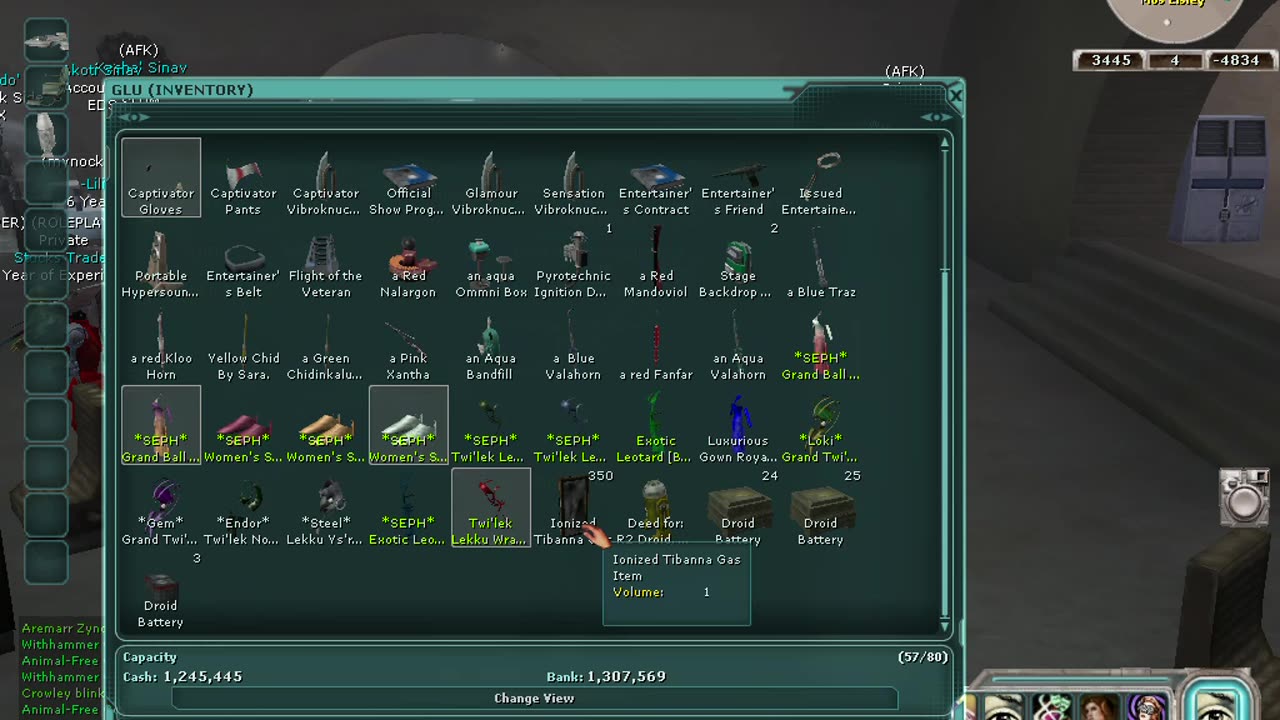Select the Captivator Pants item
Screen dimensions: 1280x720
(243, 178)
